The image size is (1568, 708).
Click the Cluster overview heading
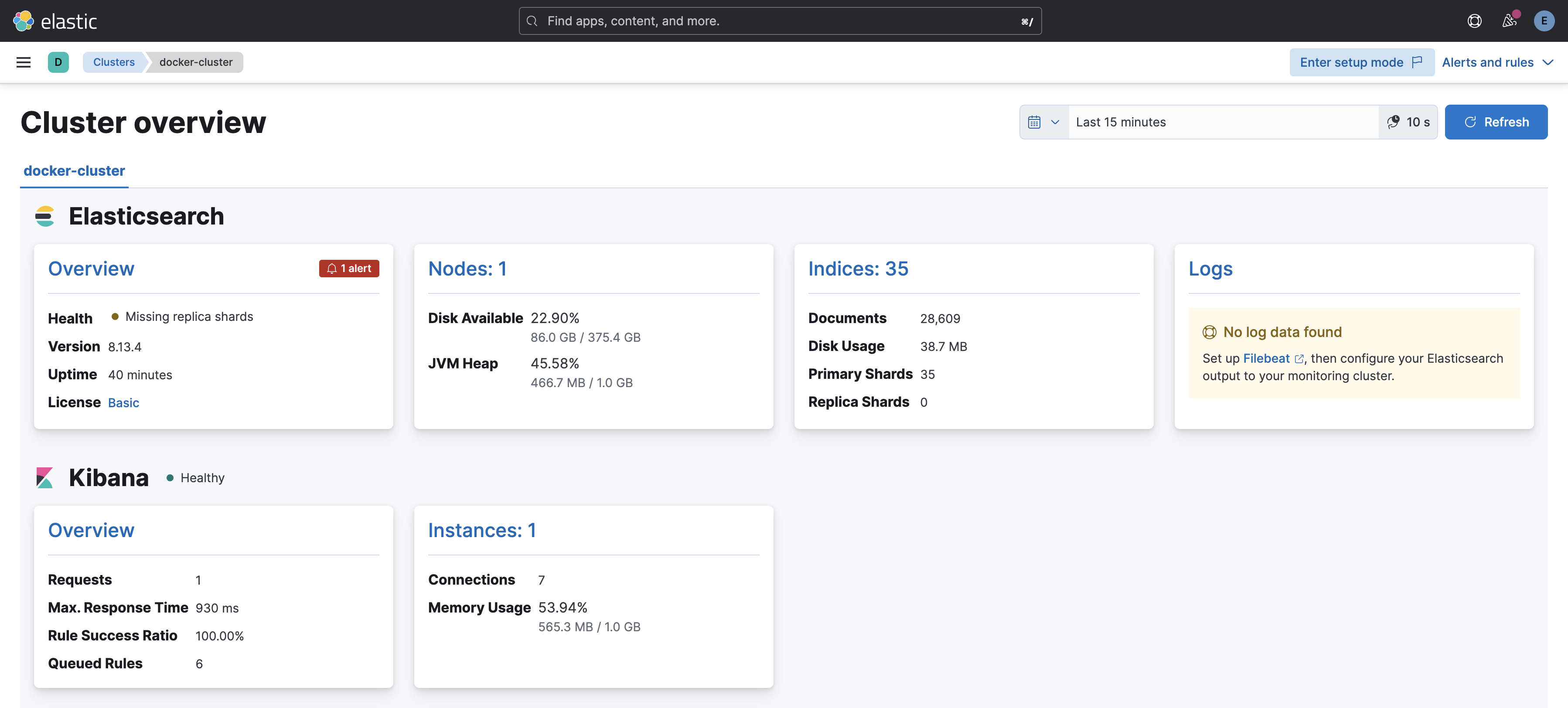143,123
